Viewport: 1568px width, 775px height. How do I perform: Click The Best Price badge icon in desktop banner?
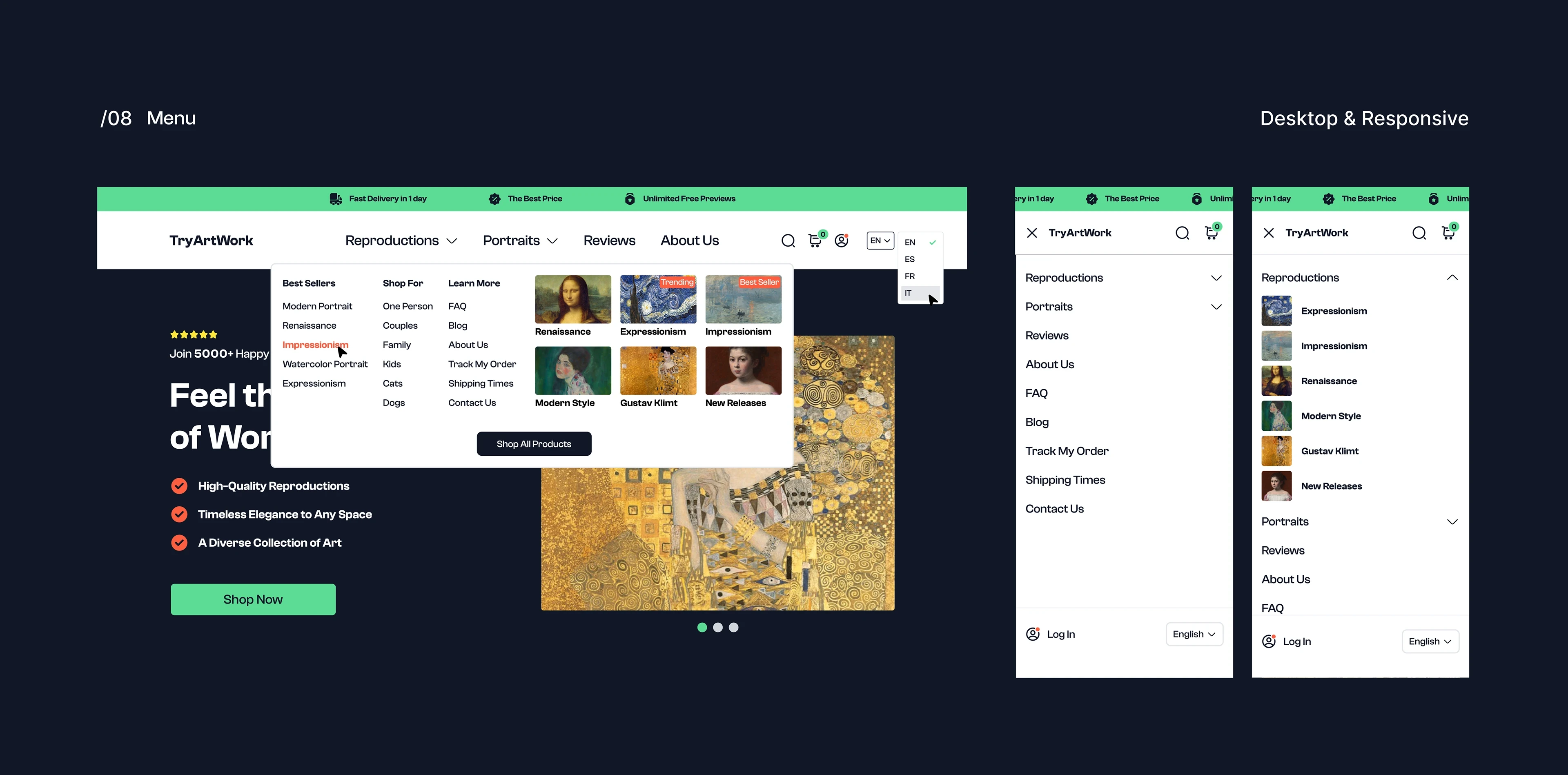(494, 198)
